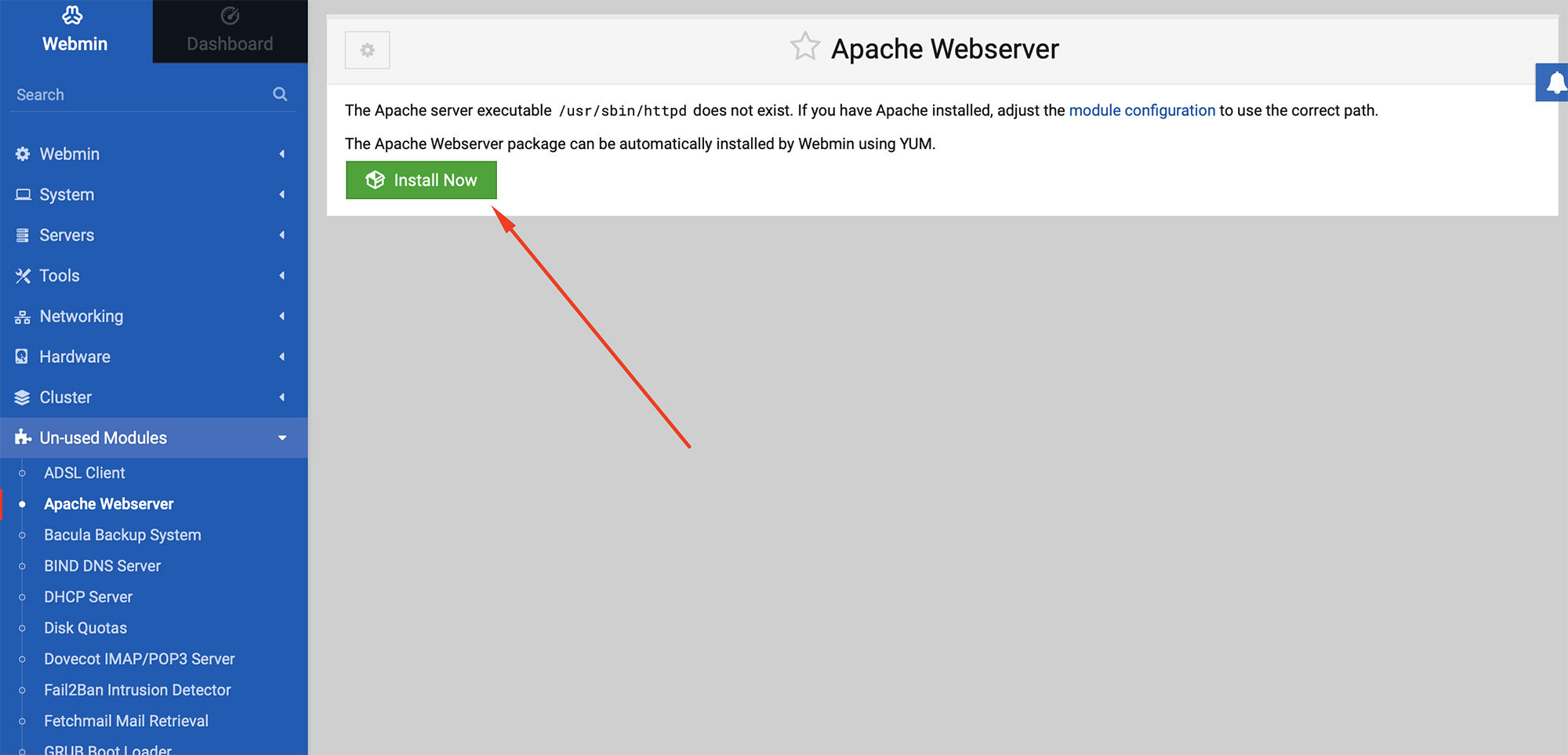Open Disk Quotas module

coord(85,628)
